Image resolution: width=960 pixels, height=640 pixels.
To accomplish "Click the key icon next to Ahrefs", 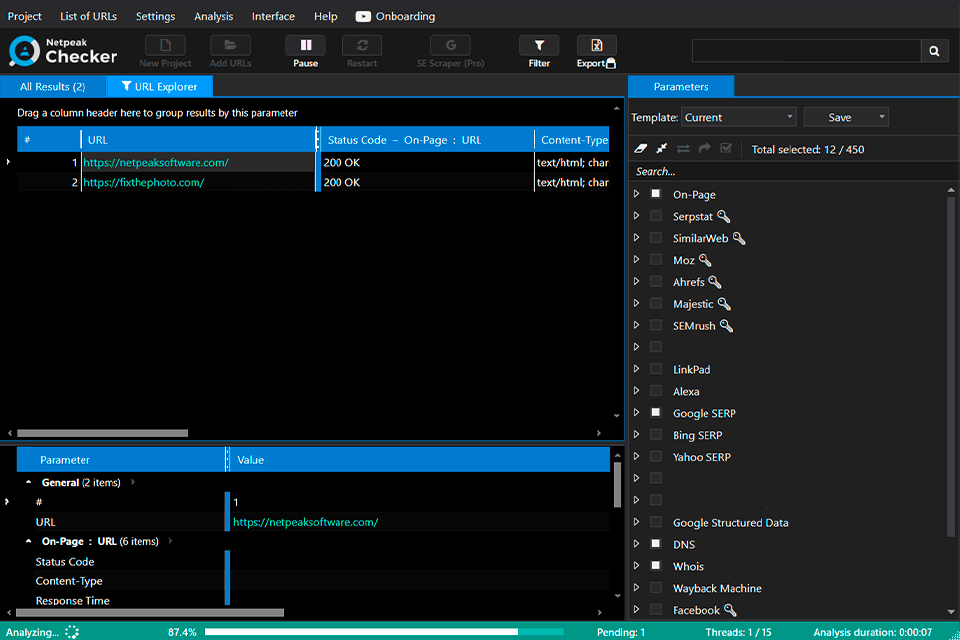I will pos(714,282).
